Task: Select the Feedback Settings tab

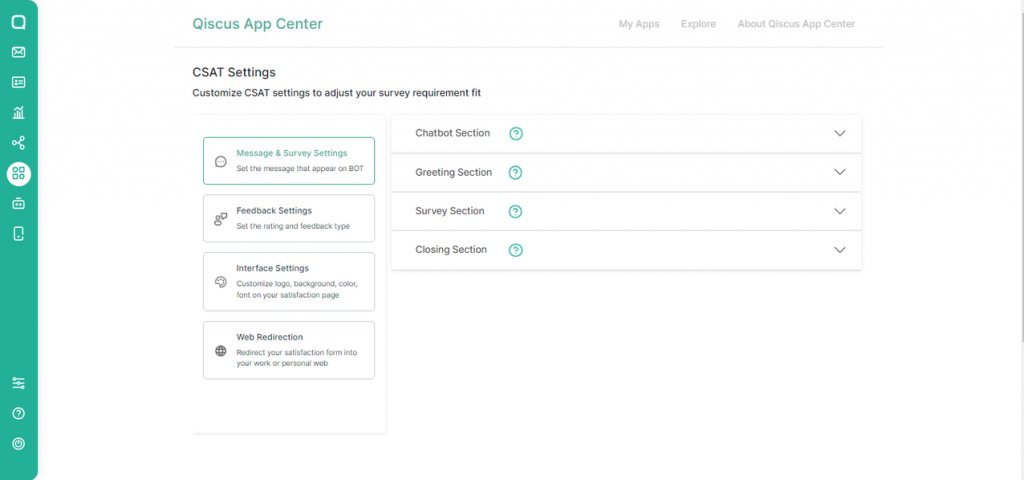Action: tap(288, 218)
